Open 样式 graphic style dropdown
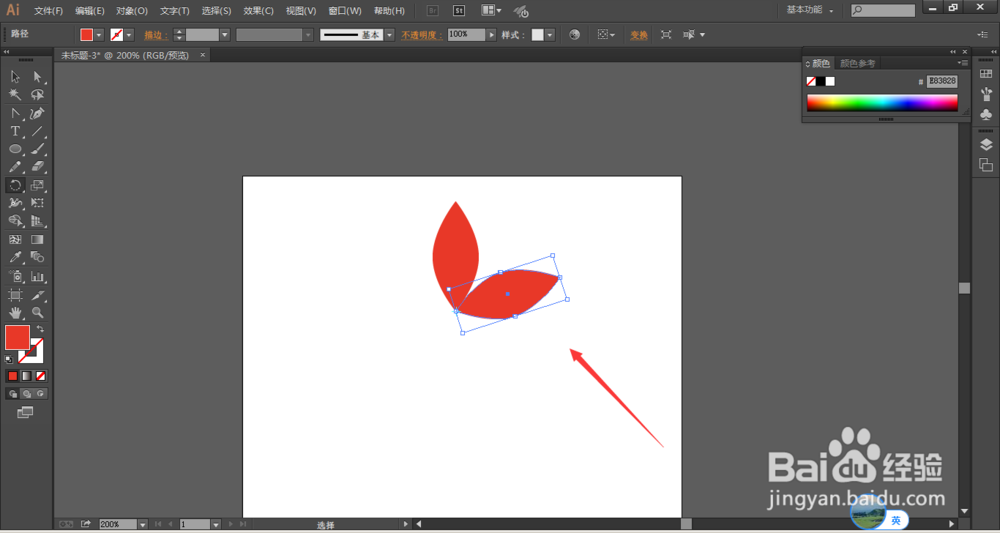 pos(550,35)
